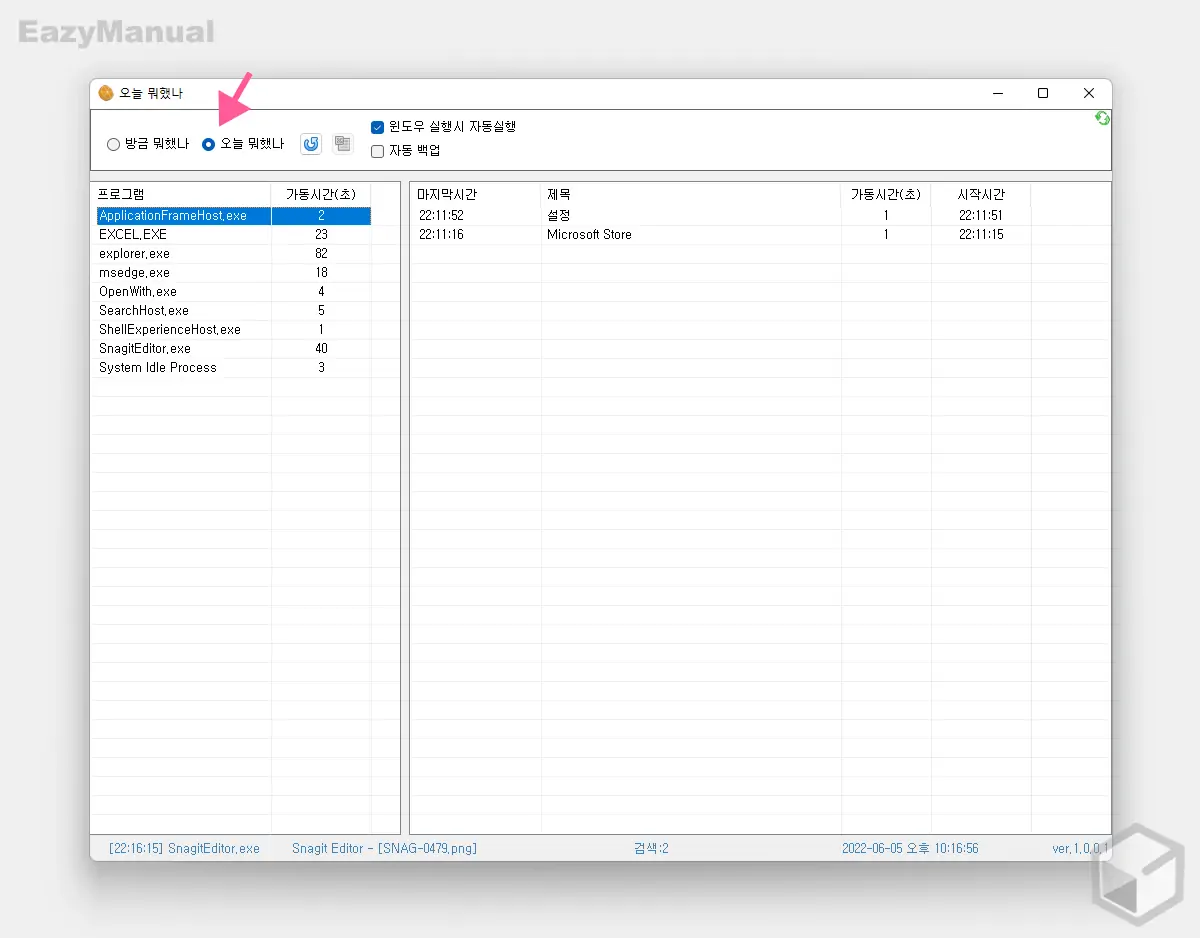Sort program list by 가동시간(초) header
Viewport: 1200px width, 938px height.
coord(320,194)
